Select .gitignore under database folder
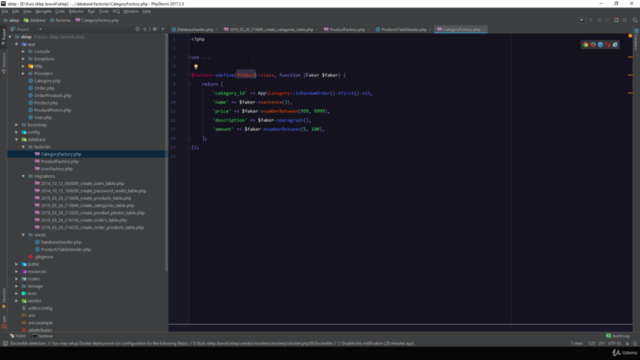The image size is (640, 360). [44, 257]
